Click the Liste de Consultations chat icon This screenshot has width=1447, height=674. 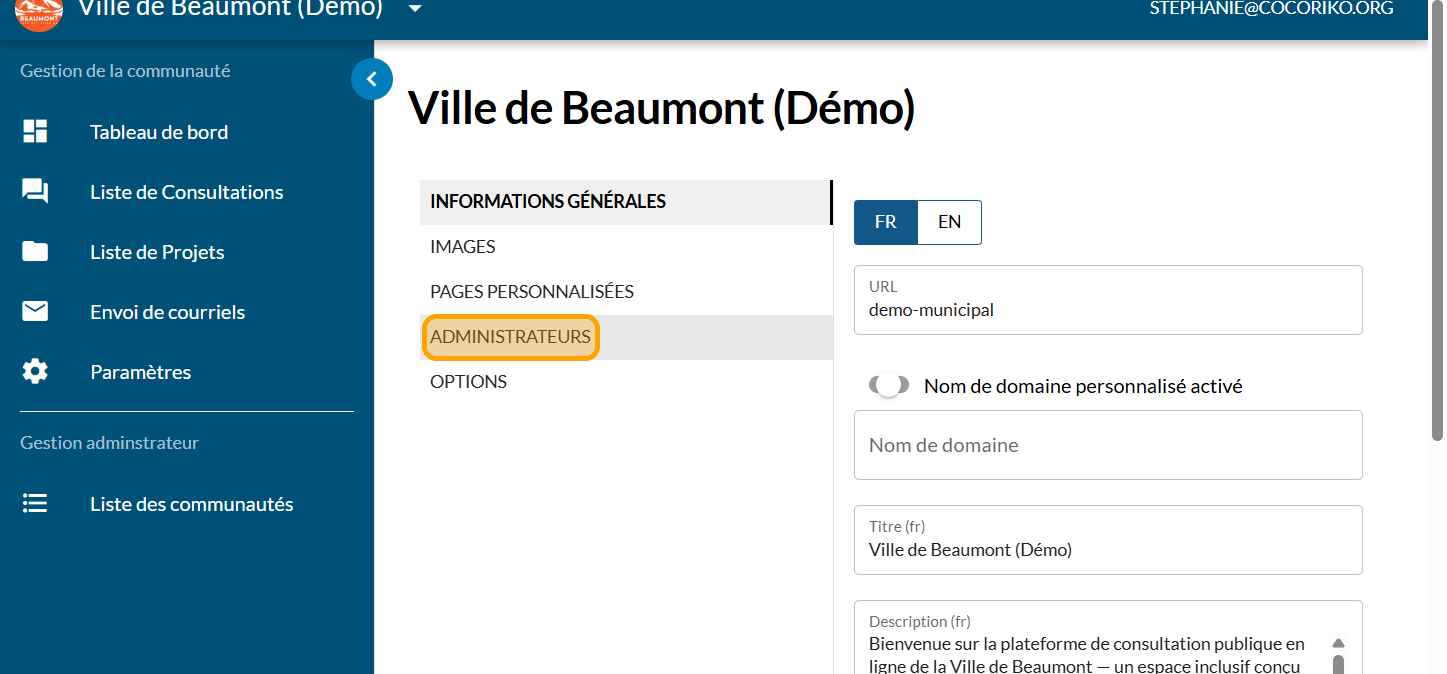35,192
